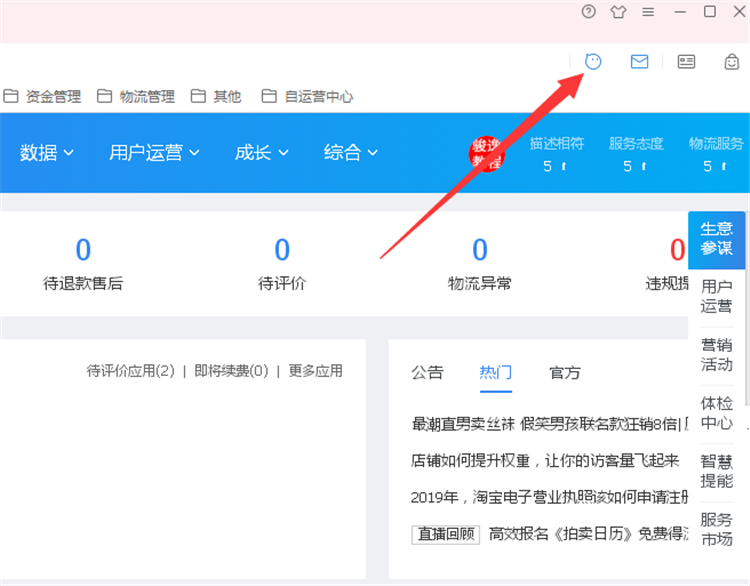Open the 自运营中心 bookmark folder

tap(307, 97)
